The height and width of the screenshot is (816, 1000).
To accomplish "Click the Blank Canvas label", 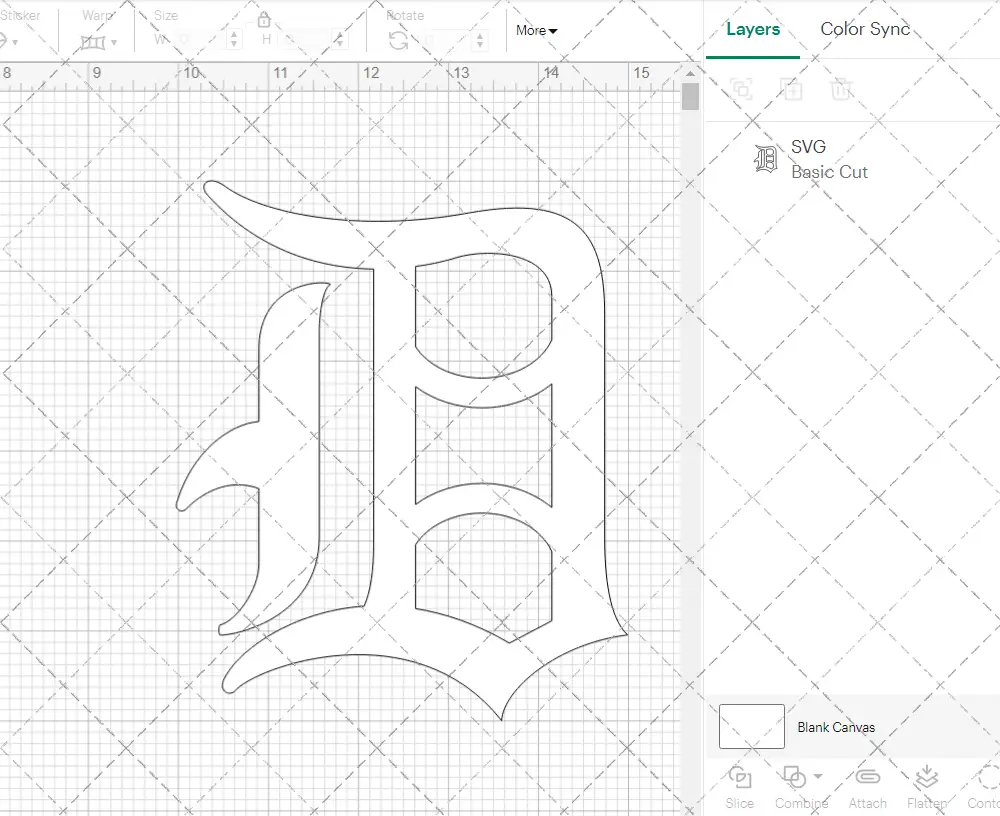I will tap(835, 727).
